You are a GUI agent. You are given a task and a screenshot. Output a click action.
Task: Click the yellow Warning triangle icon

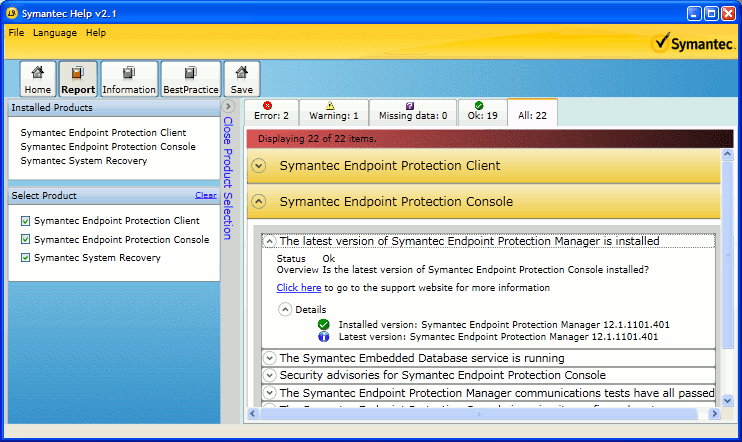tap(330, 106)
